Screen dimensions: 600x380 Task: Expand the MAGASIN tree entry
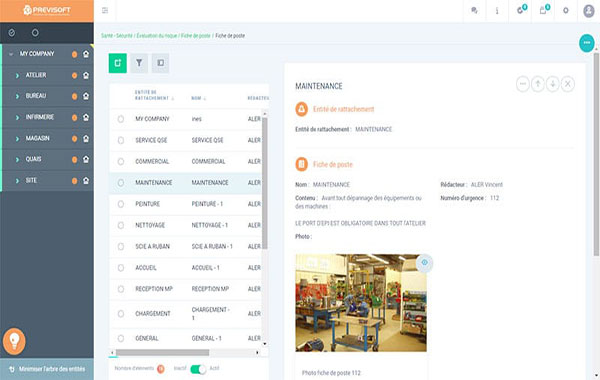point(17,139)
